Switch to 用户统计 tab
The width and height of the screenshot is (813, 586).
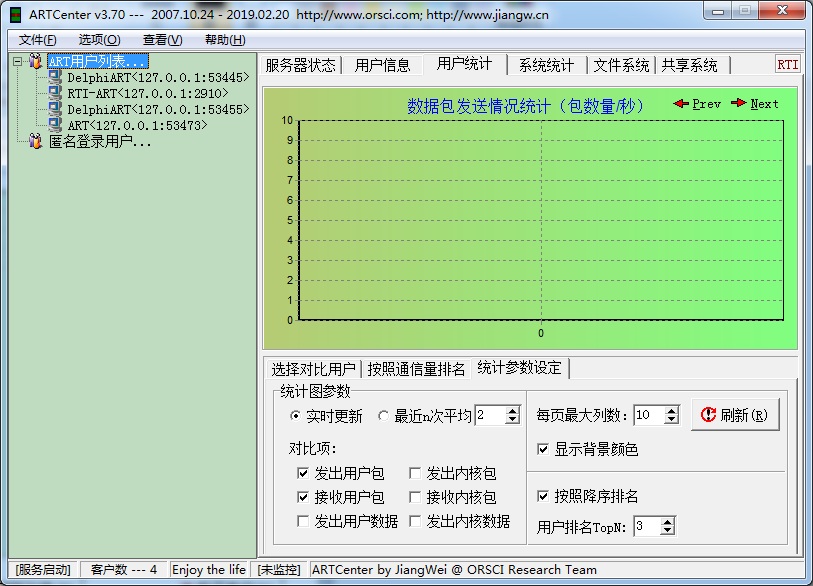point(464,64)
